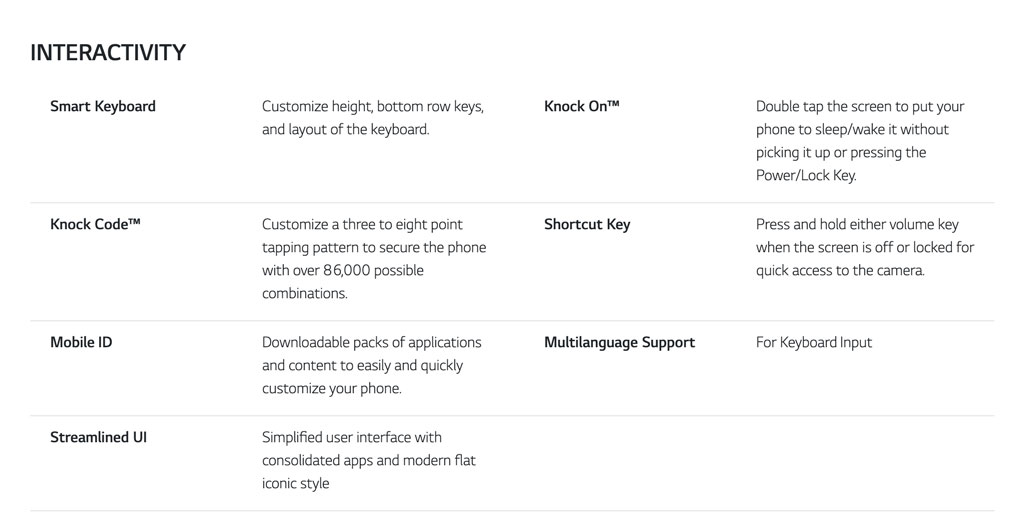Image resolution: width=1024 pixels, height=520 pixels.
Task: Select the Multilanguage Support label
Action: (619, 342)
